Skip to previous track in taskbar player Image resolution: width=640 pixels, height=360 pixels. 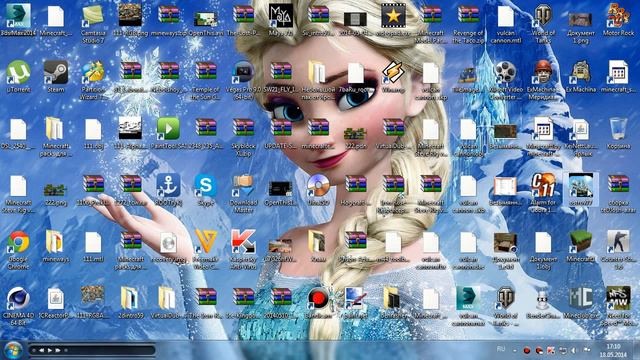click(x=41, y=350)
